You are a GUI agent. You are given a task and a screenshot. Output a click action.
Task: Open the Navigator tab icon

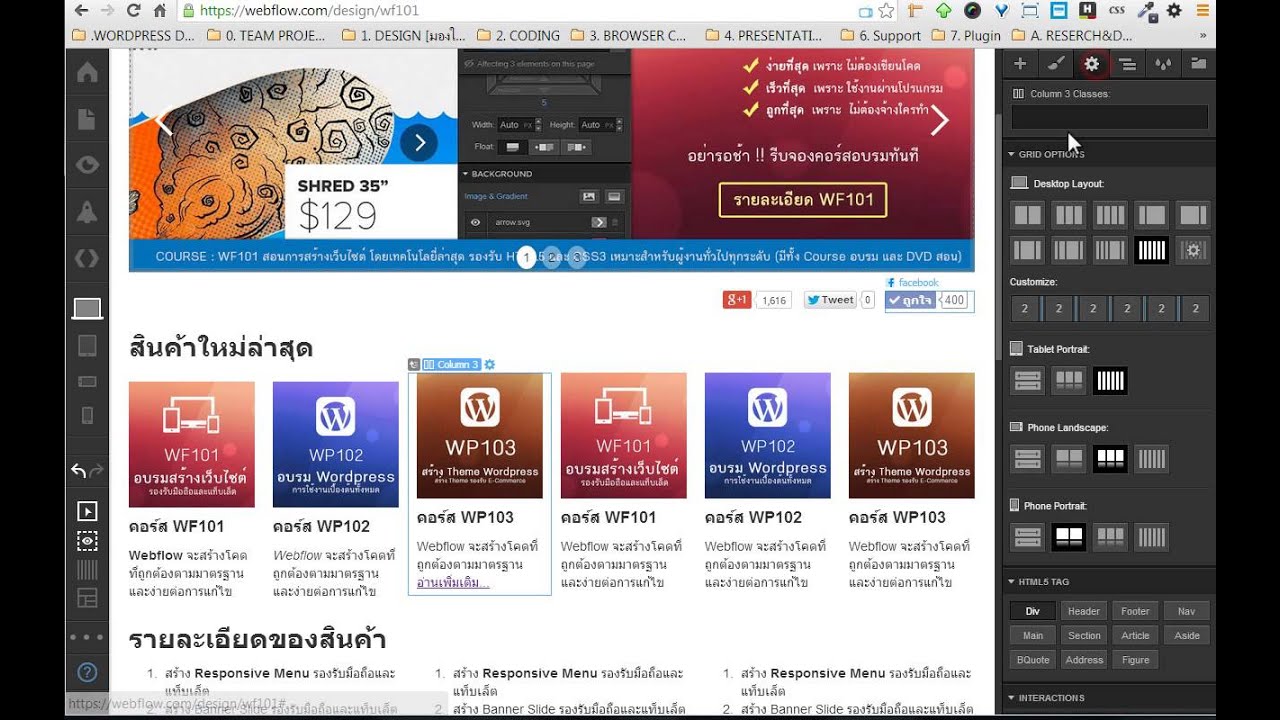point(1127,64)
